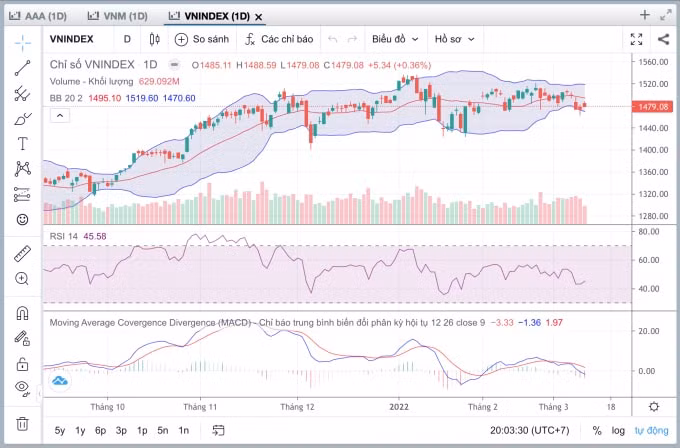Open chart settings gear icon
680x448 pixels.
tap(654, 407)
